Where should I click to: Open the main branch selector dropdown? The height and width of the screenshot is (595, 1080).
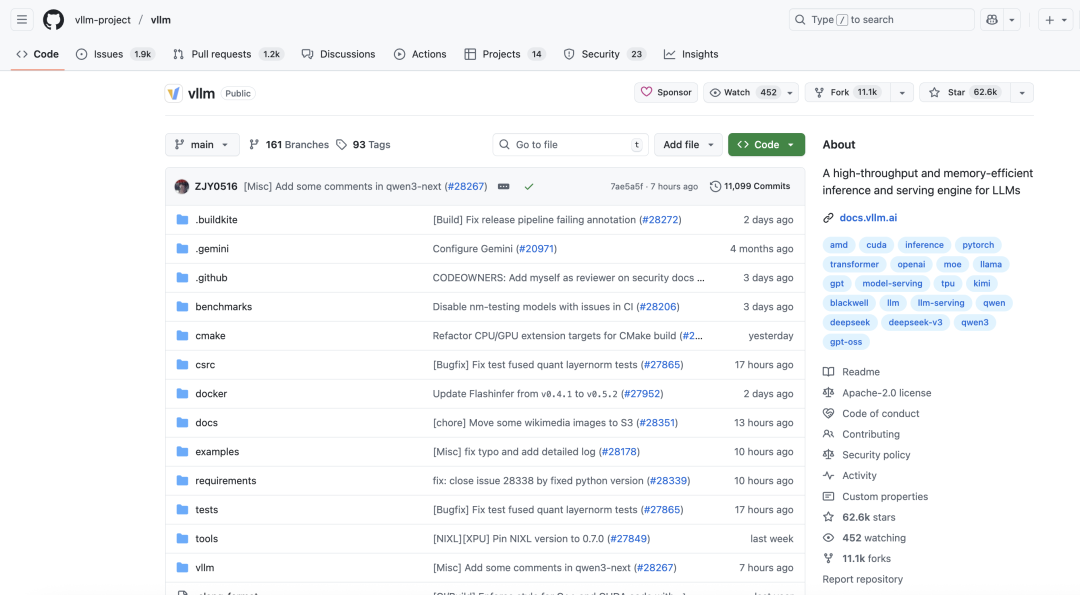click(x=202, y=145)
